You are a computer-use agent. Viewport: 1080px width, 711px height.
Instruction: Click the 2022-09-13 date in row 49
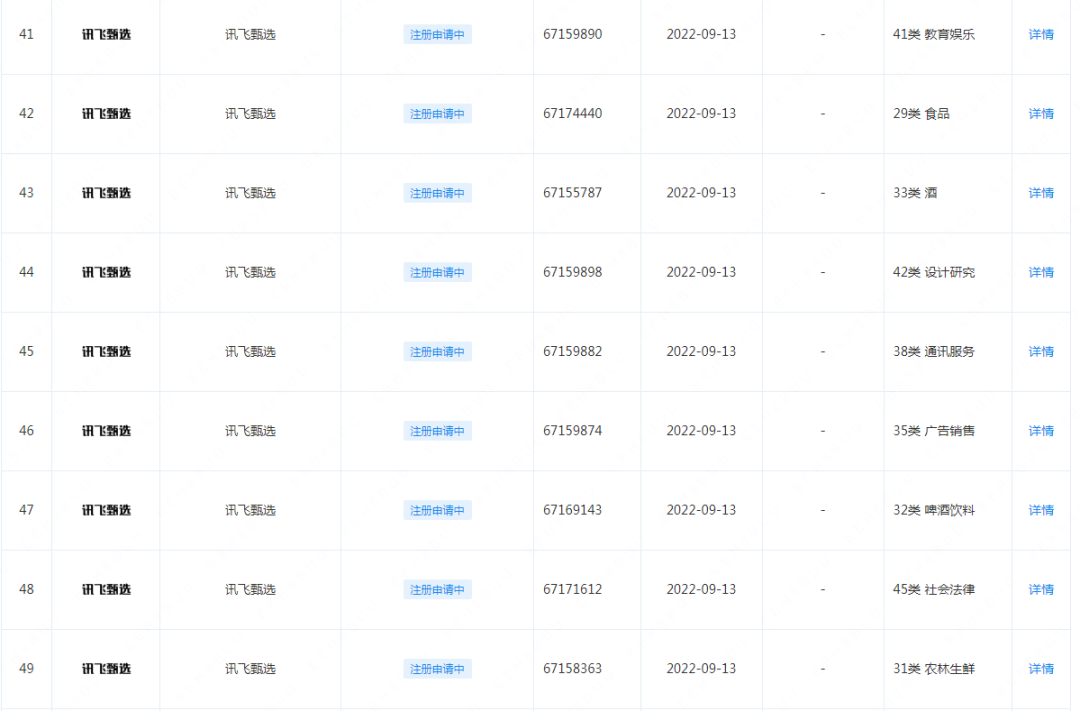pos(701,668)
